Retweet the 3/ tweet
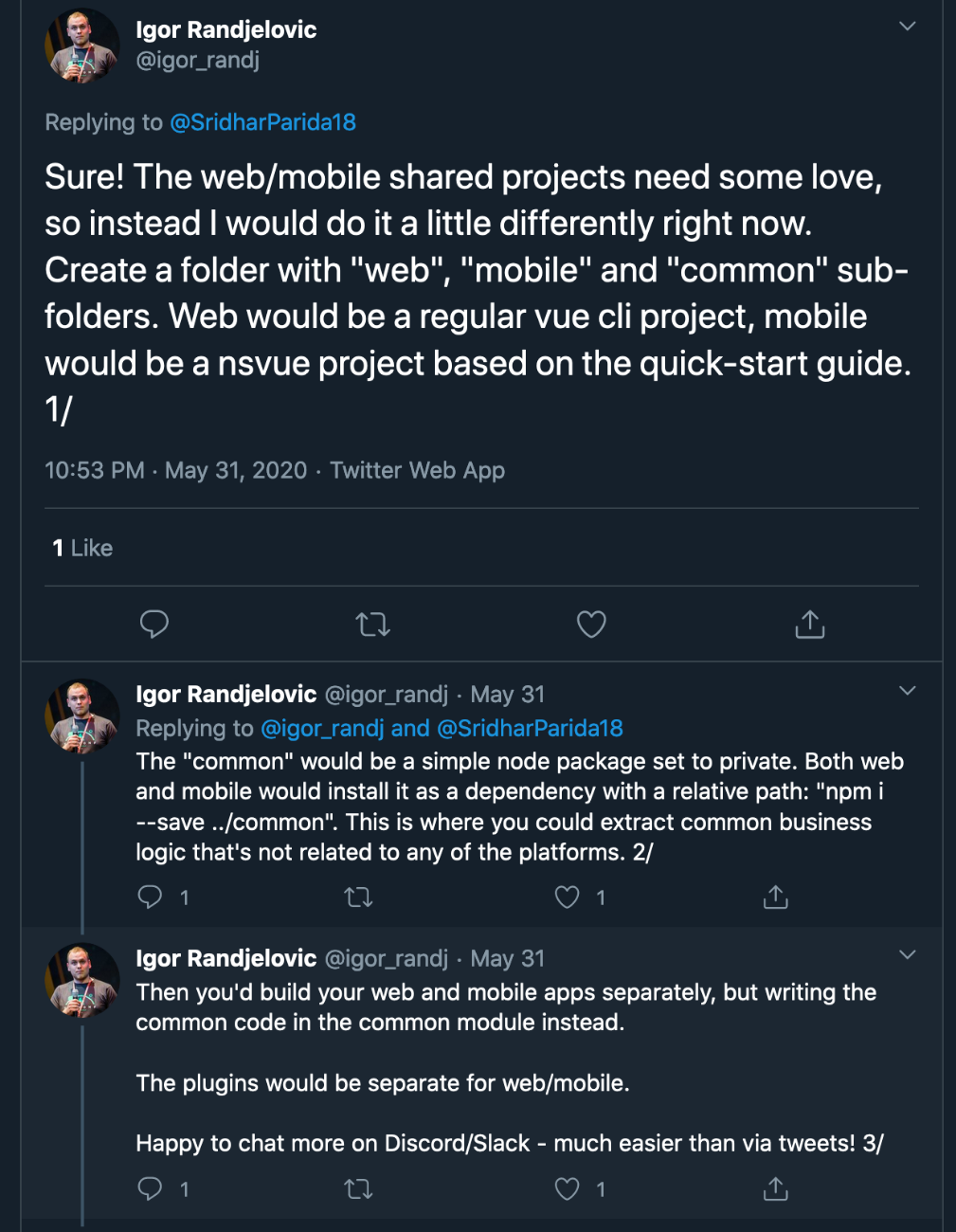Screen dimensions: 956x1232 [x=358, y=1188]
